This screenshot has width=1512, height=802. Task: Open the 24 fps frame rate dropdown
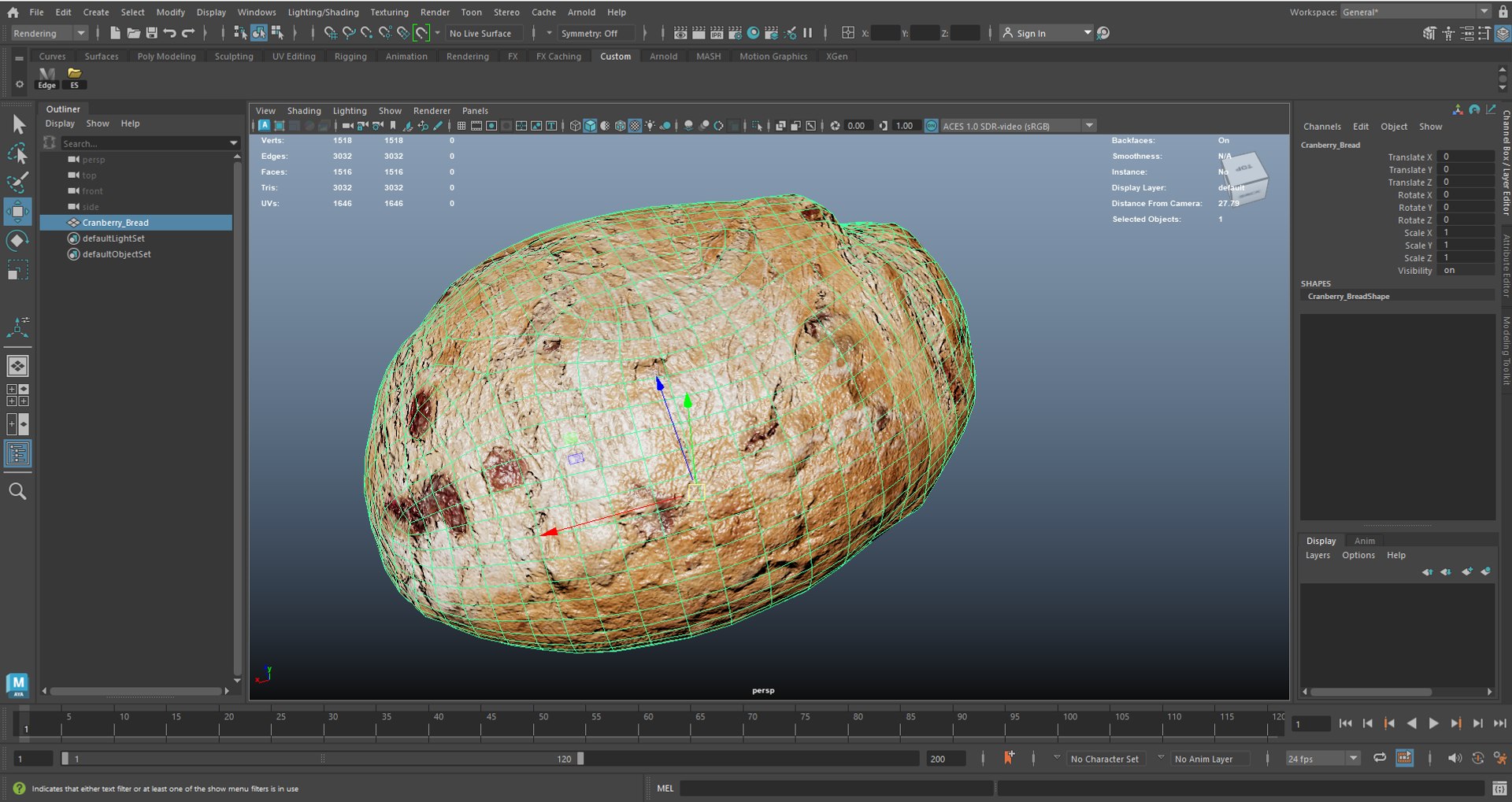coord(1323,759)
